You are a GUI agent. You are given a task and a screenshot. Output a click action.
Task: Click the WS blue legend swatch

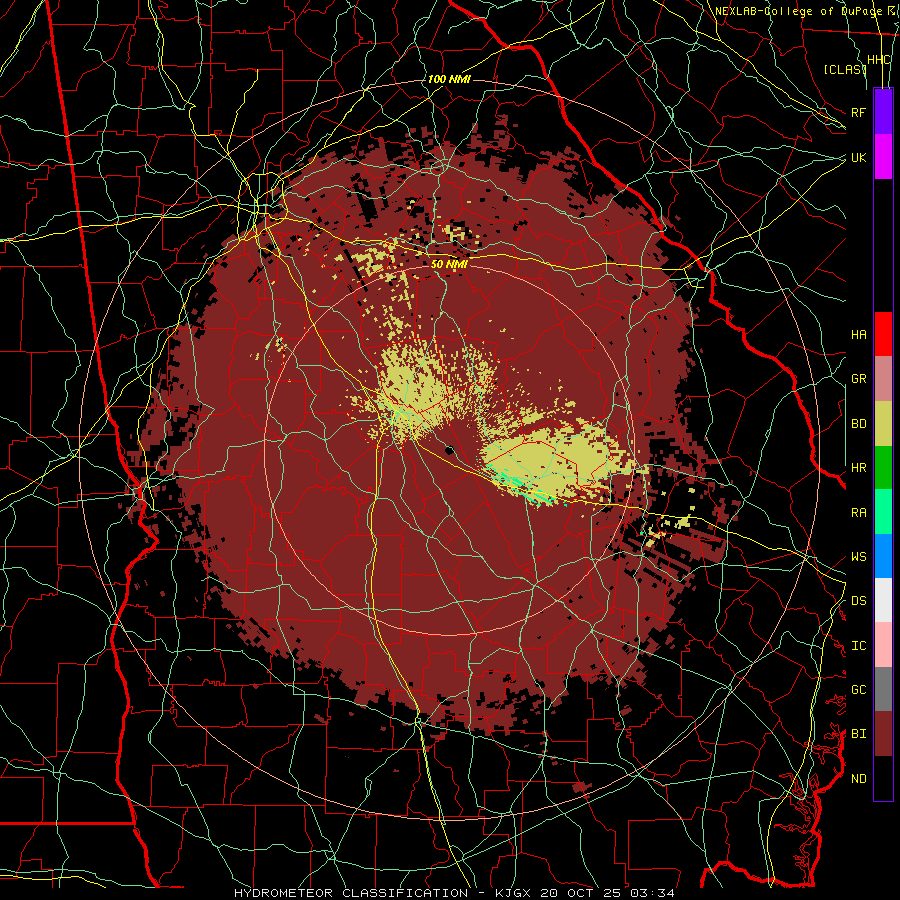[x=883, y=556]
